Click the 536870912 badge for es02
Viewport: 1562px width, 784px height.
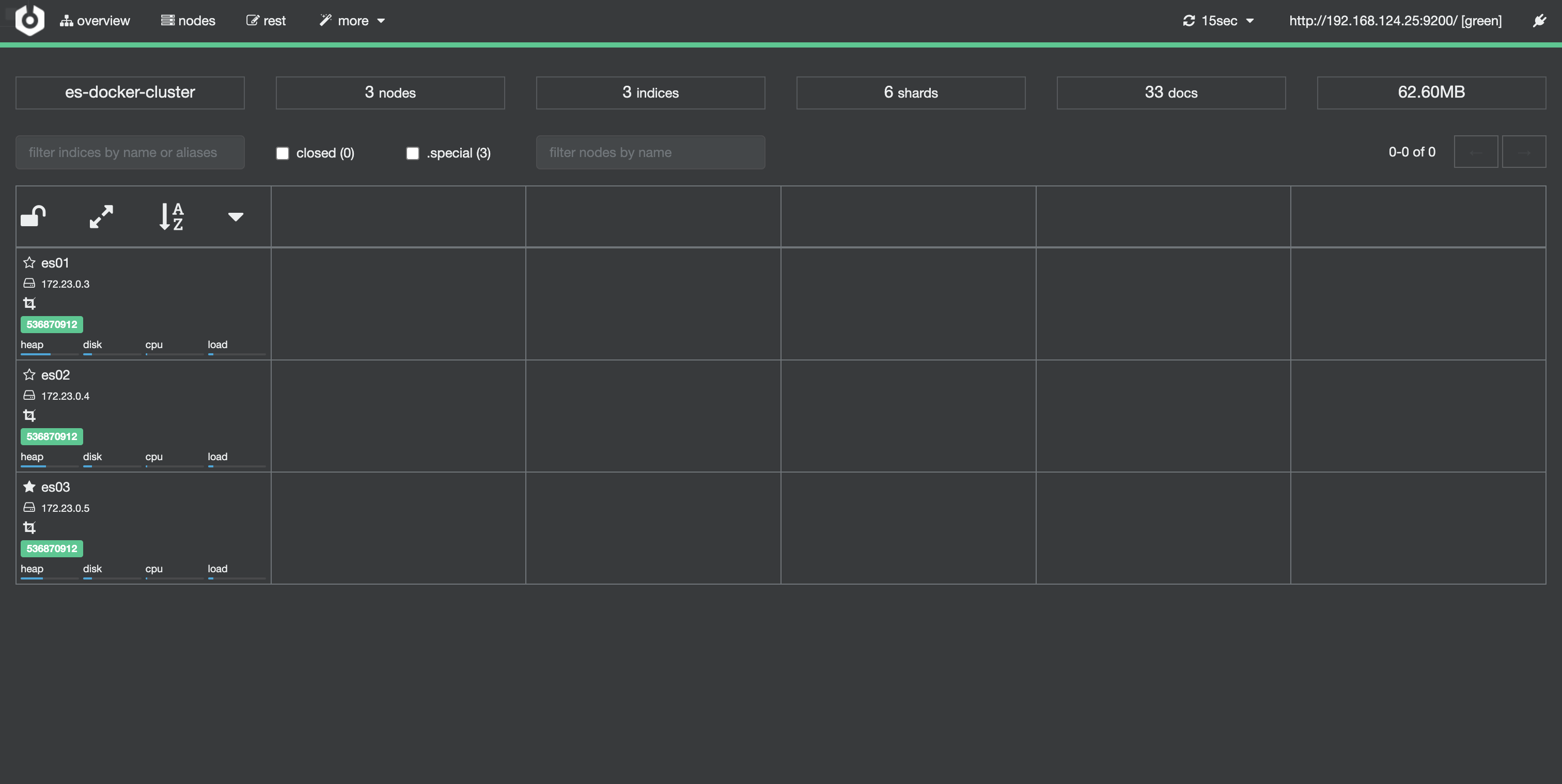52,436
